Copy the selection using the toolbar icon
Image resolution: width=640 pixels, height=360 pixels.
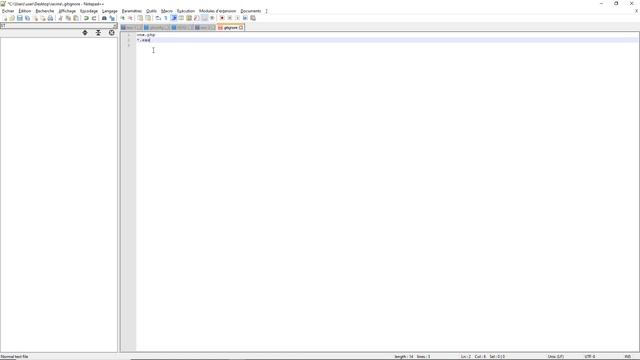[68, 18]
